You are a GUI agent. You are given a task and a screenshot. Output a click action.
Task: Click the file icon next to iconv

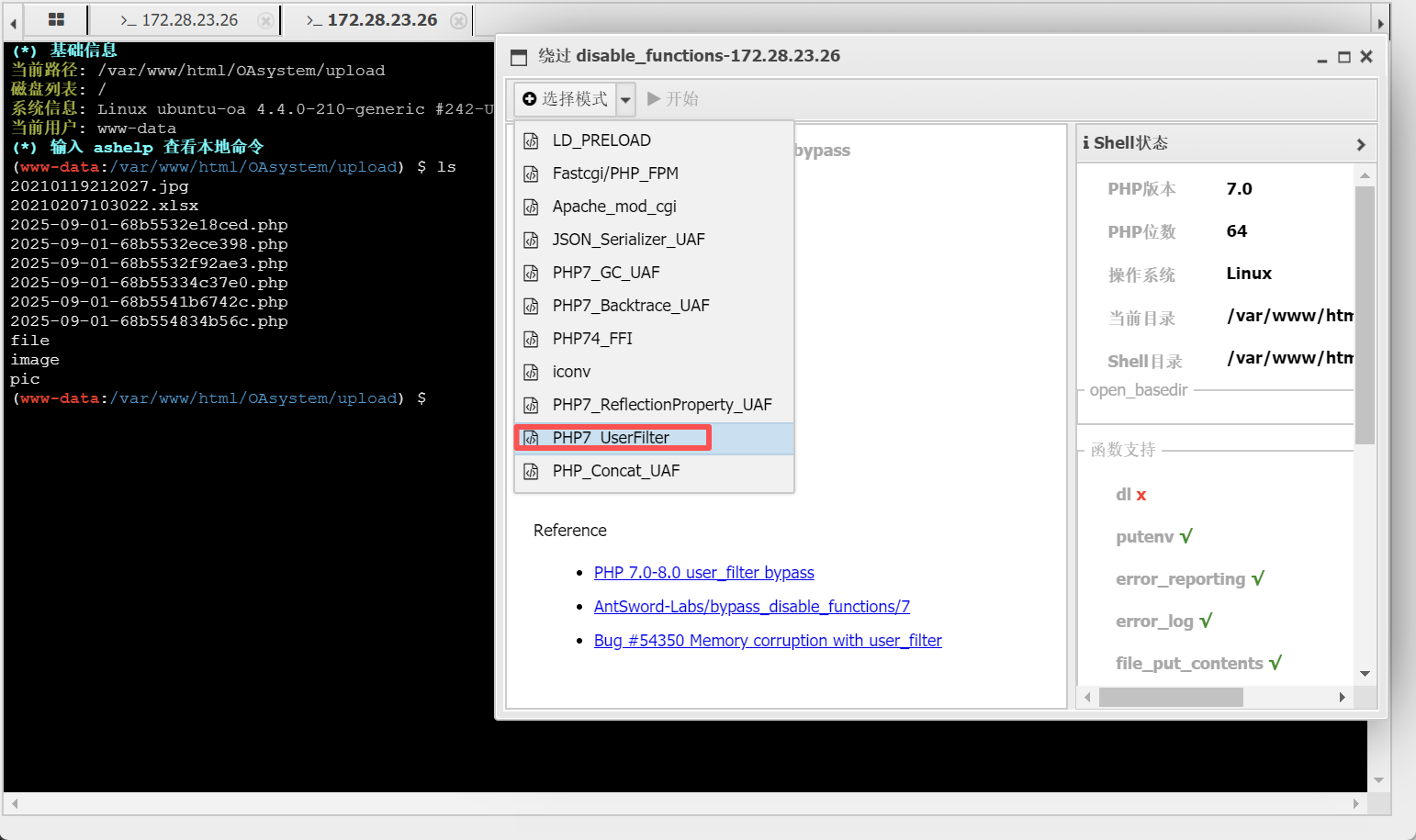pyautogui.click(x=531, y=372)
